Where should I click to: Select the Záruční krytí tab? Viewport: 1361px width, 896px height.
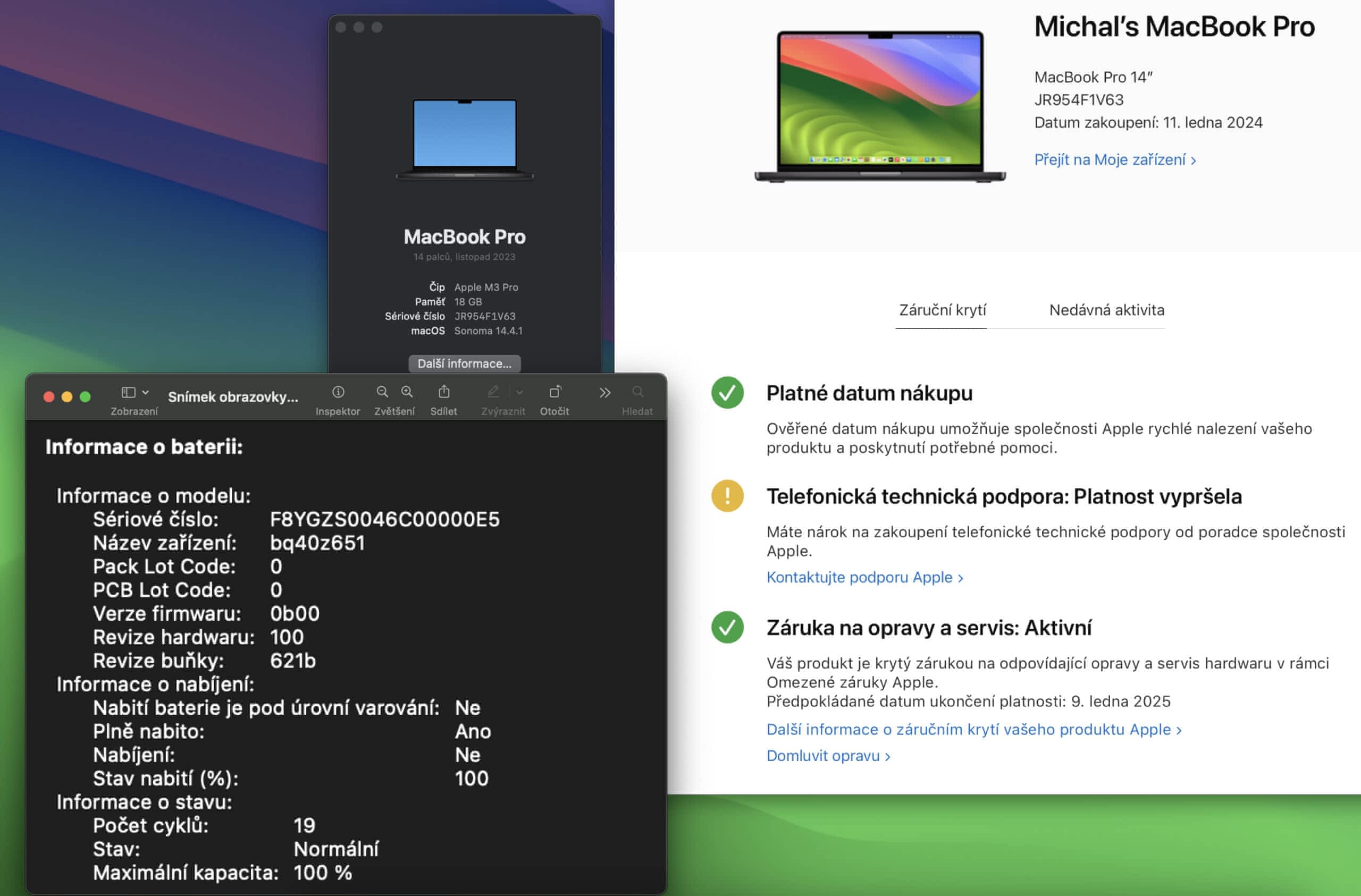coord(942,310)
